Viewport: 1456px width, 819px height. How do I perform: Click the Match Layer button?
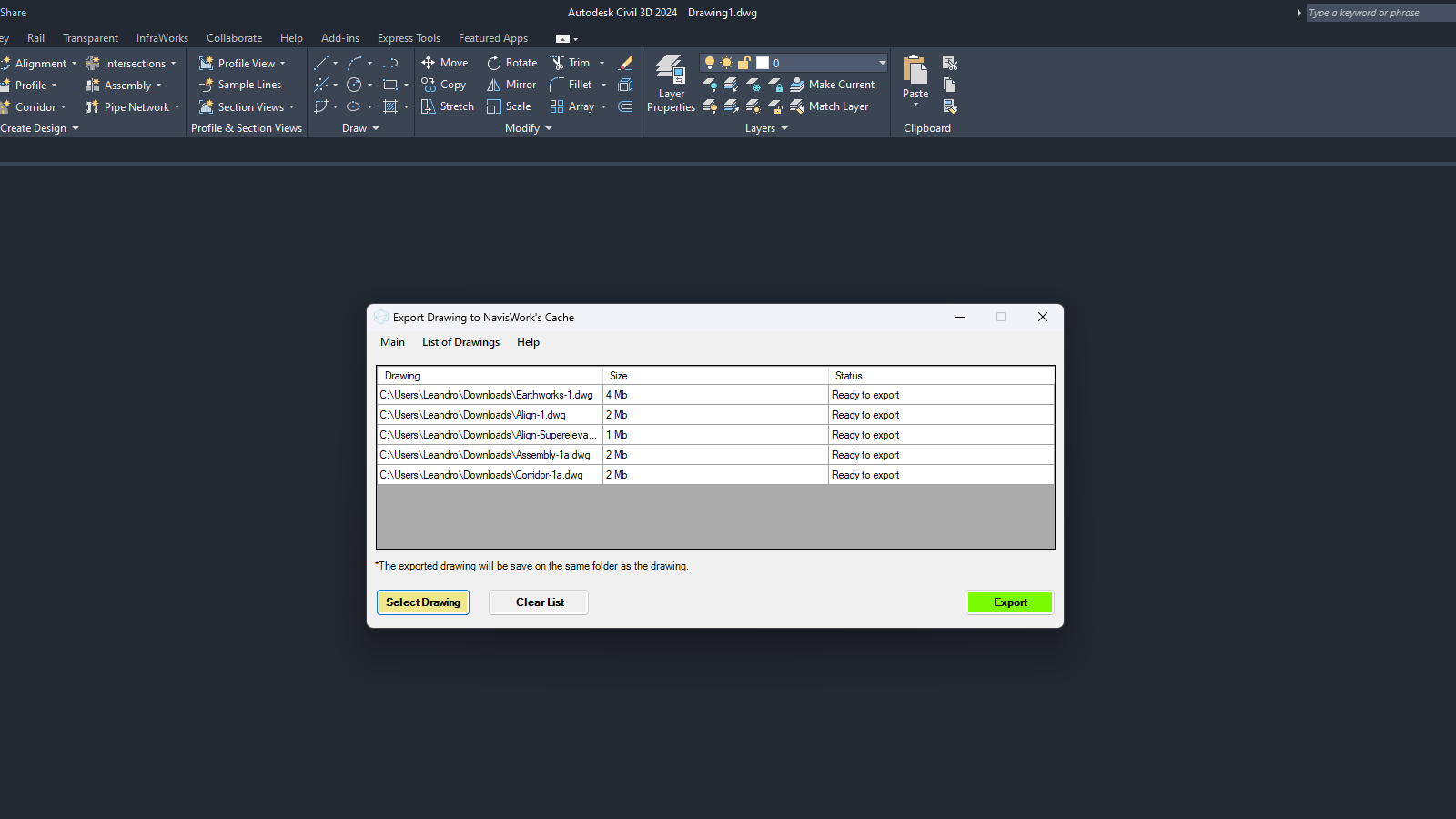(829, 106)
